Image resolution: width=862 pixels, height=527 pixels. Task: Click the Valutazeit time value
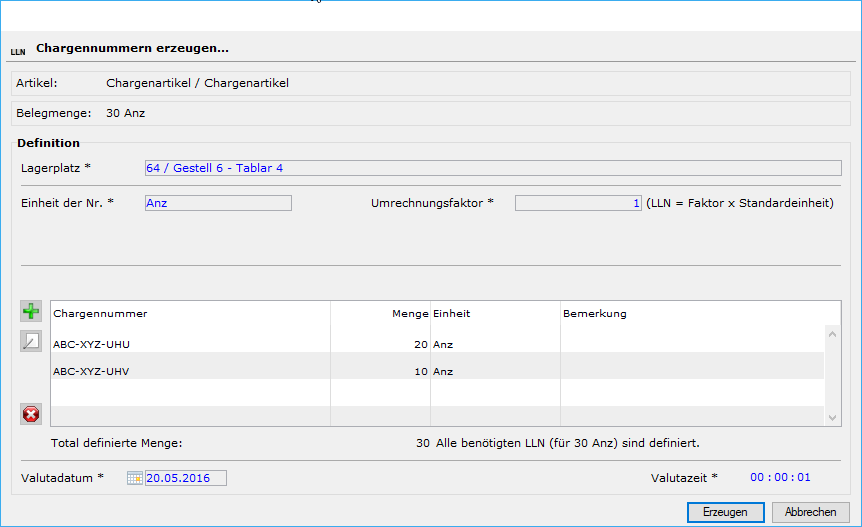tap(780, 478)
